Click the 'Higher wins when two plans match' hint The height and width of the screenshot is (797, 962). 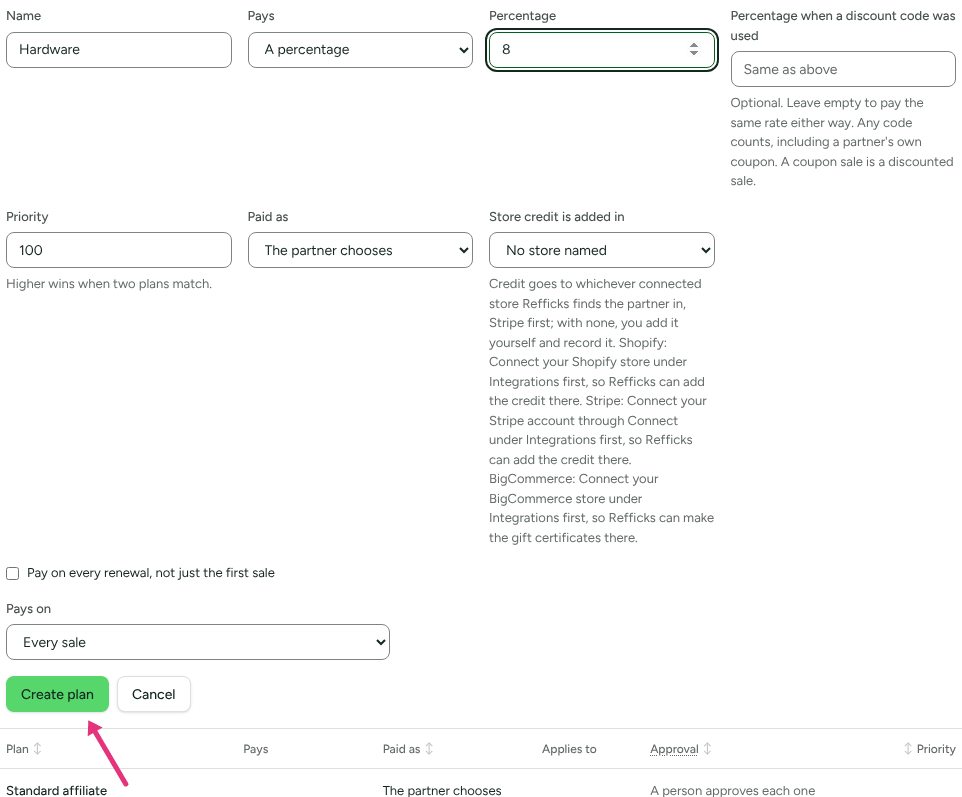(109, 283)
